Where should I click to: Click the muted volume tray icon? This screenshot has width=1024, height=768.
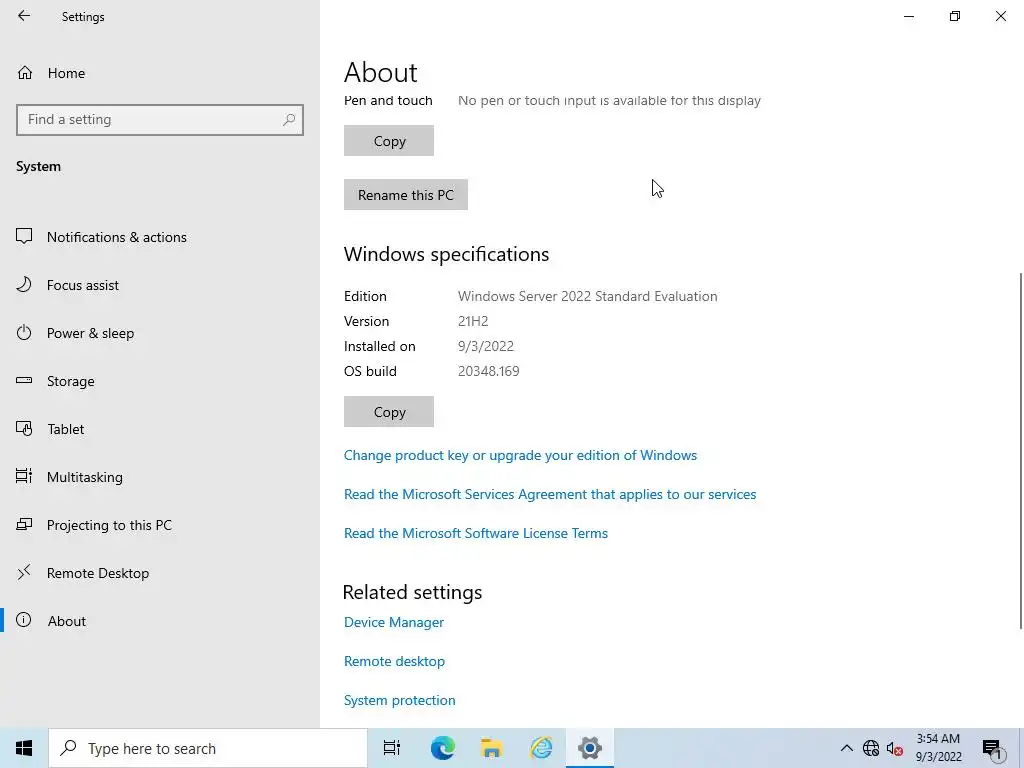pos(895,748)
